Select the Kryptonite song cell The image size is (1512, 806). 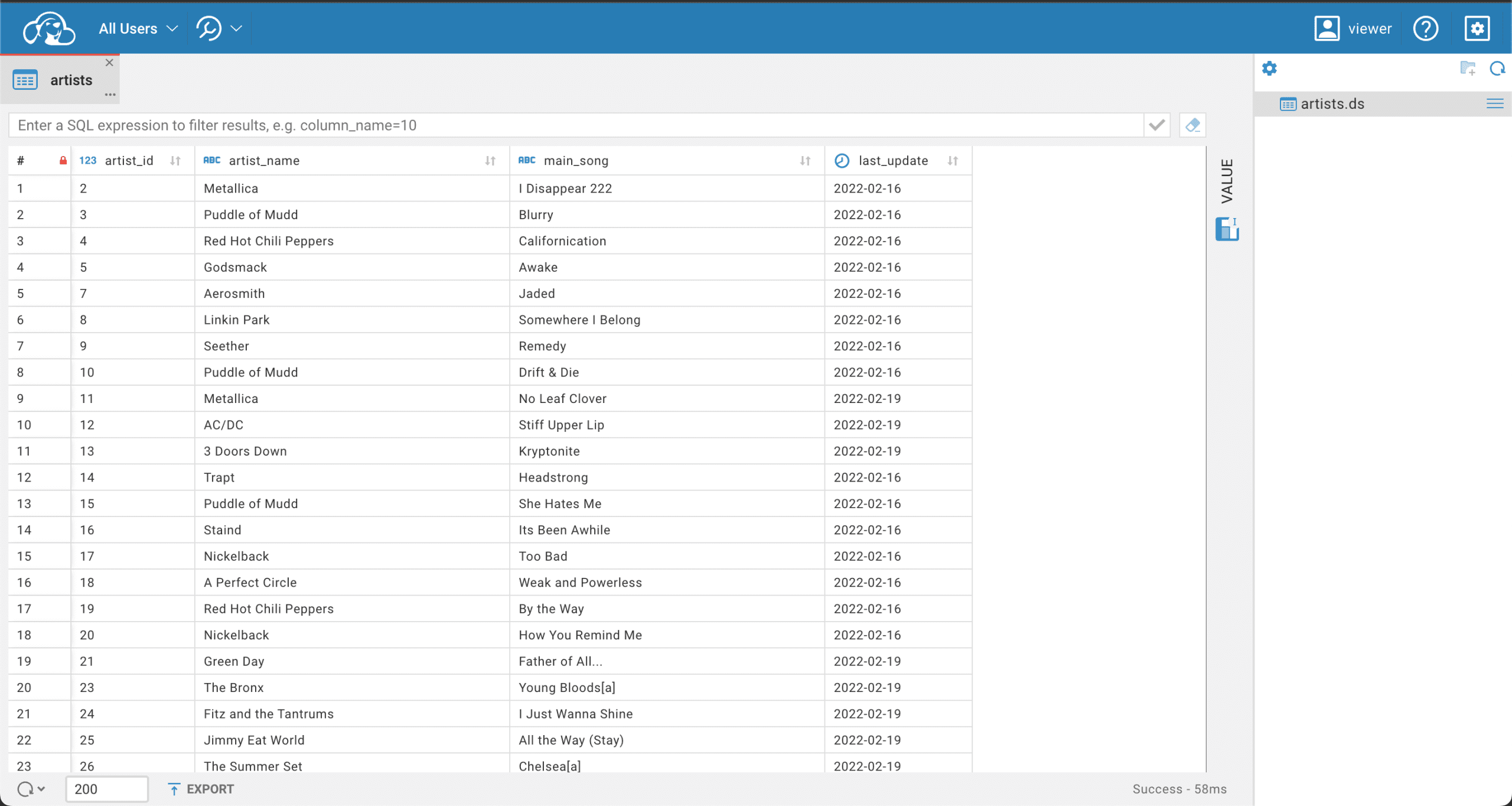coord(667,451)
